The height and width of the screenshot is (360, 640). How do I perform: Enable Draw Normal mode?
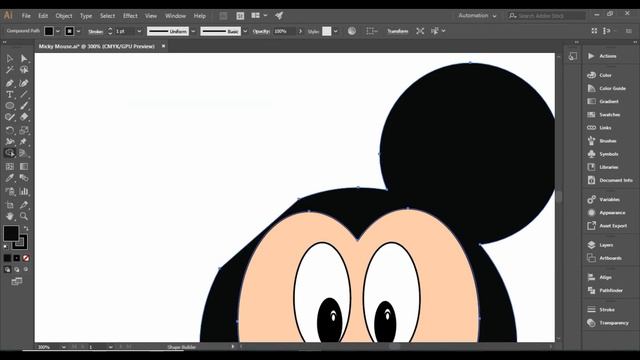[x=7, y=269]
